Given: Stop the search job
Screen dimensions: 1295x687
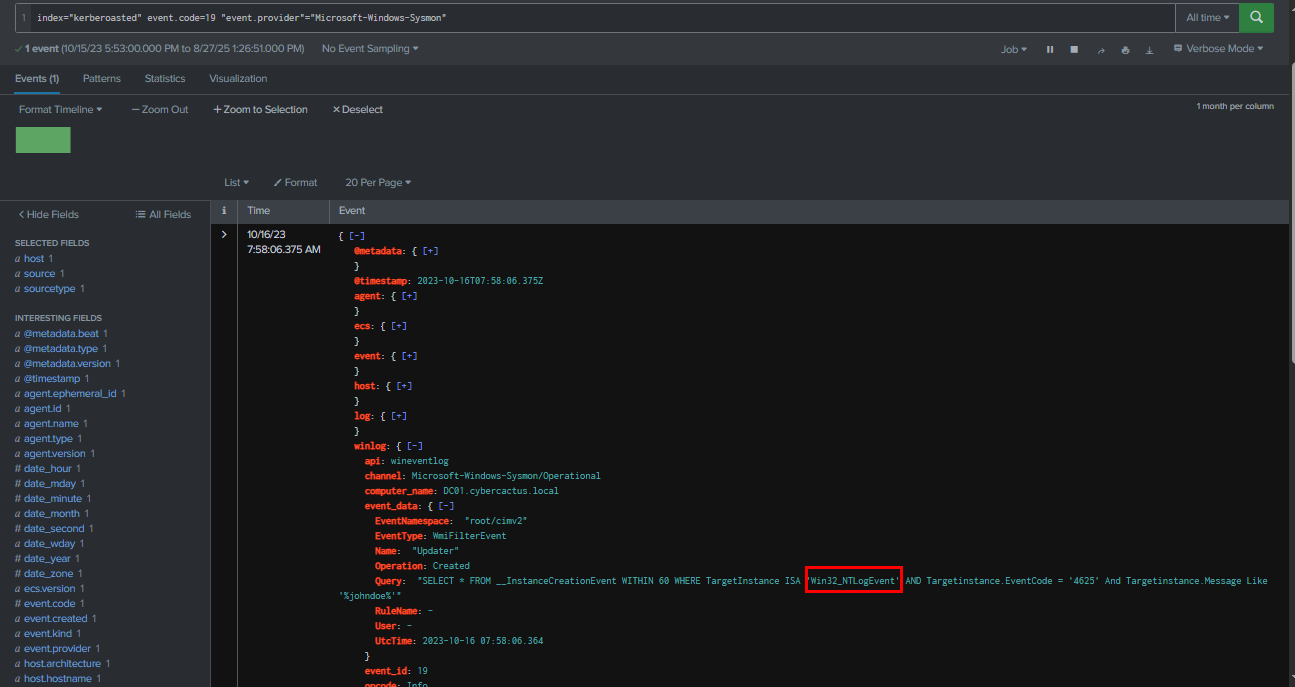Looking at the screenshot, I should [x=1074, y=49].
